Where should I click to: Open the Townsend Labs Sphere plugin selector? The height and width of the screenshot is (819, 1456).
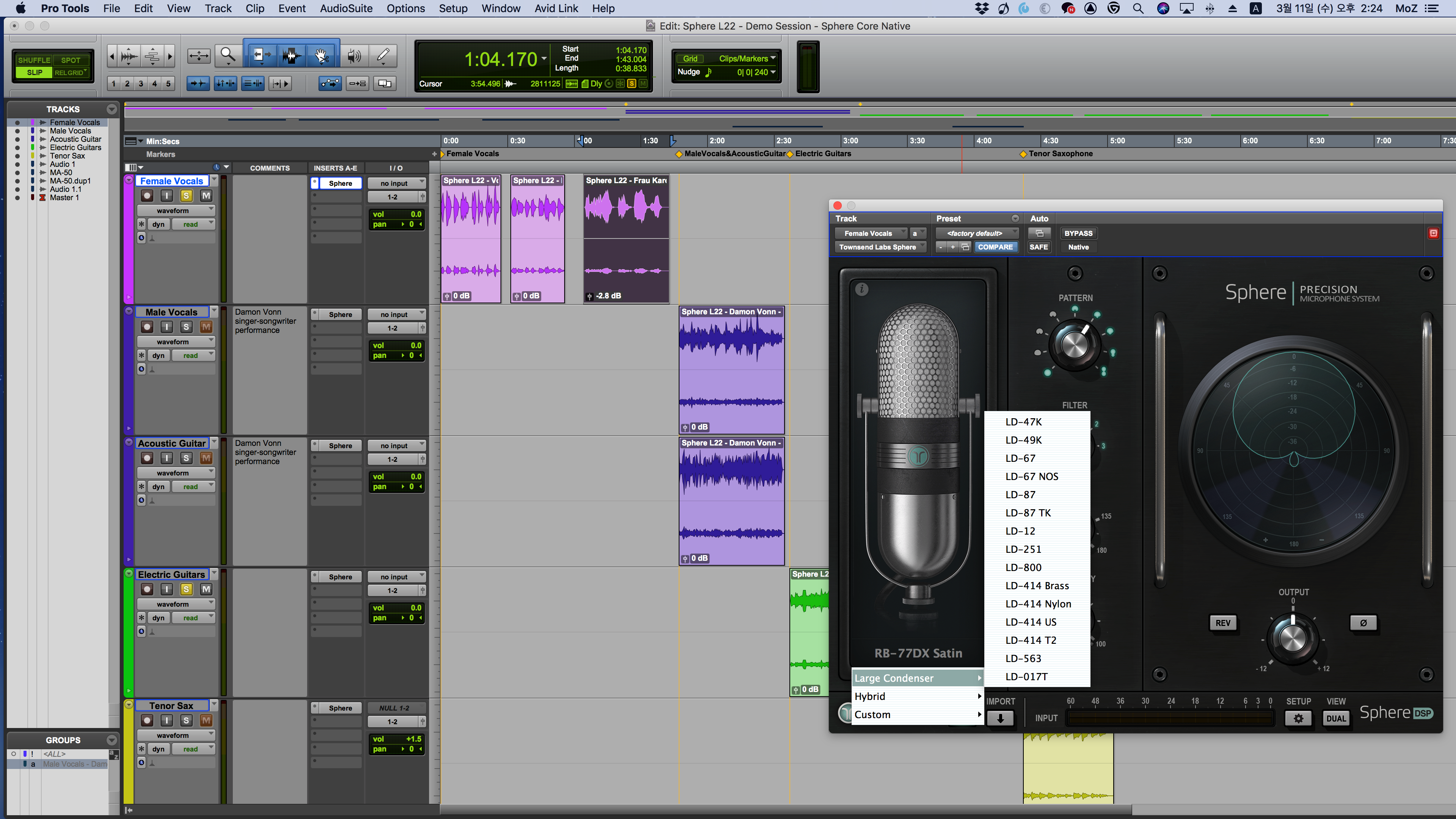point(880,247)
